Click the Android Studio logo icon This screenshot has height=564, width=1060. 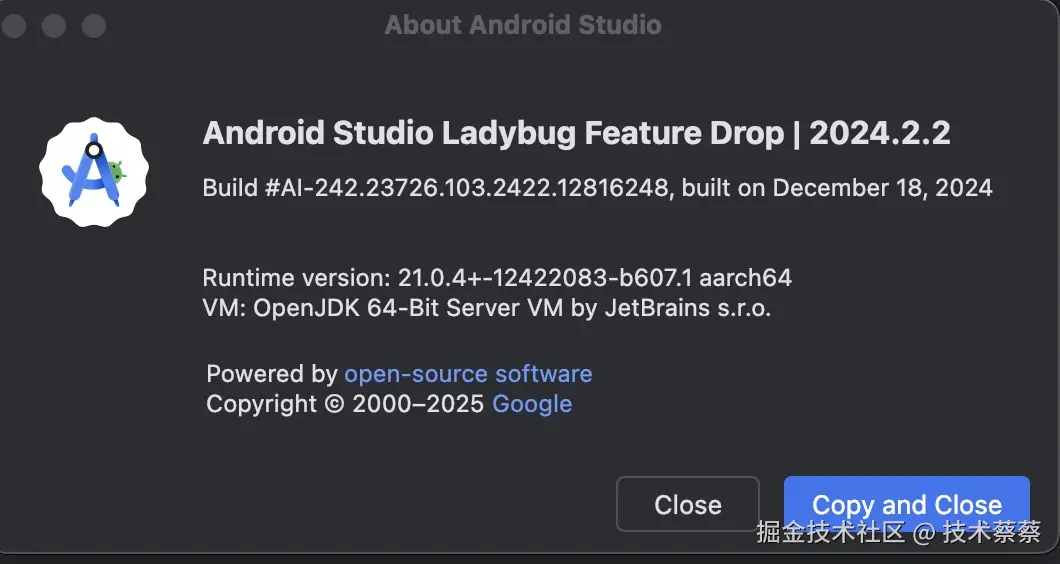tap(93, 170)
